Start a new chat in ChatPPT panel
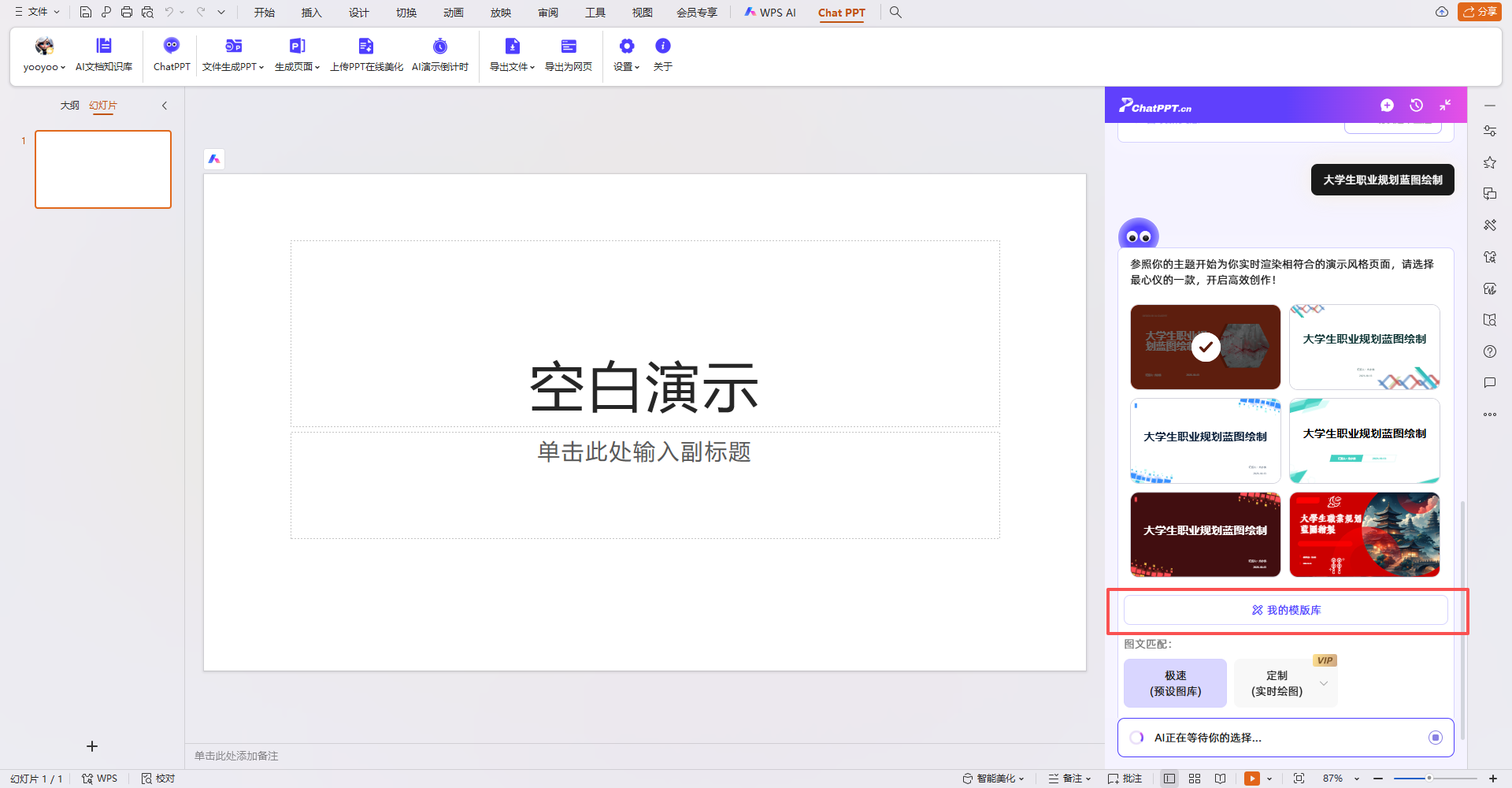1512x788 pixels. [1387, 106]
